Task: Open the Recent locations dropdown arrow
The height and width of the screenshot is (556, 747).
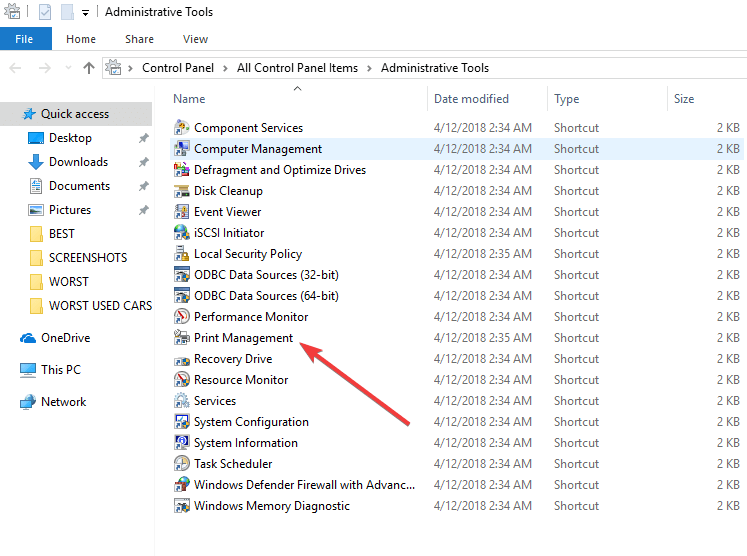Action: click(68, 68)
